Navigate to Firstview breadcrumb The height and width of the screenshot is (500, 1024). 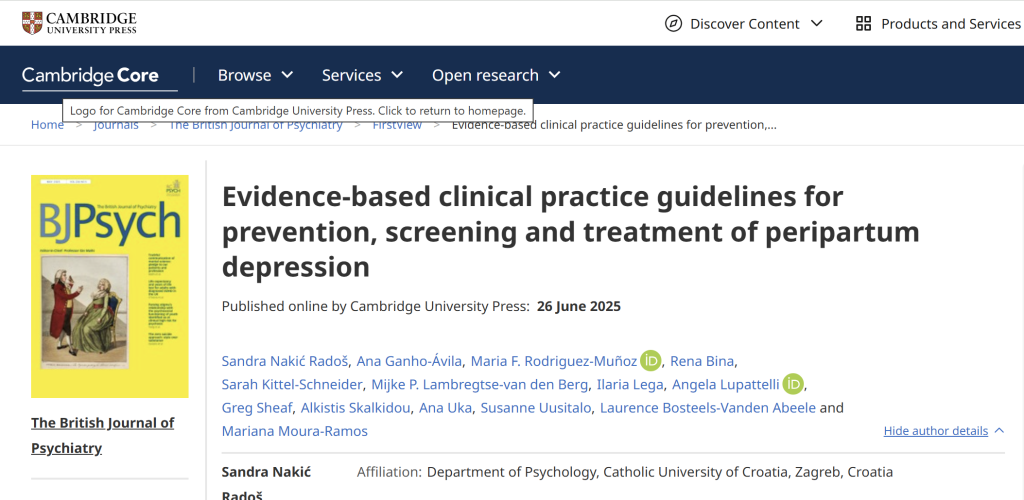pos(397,125)
